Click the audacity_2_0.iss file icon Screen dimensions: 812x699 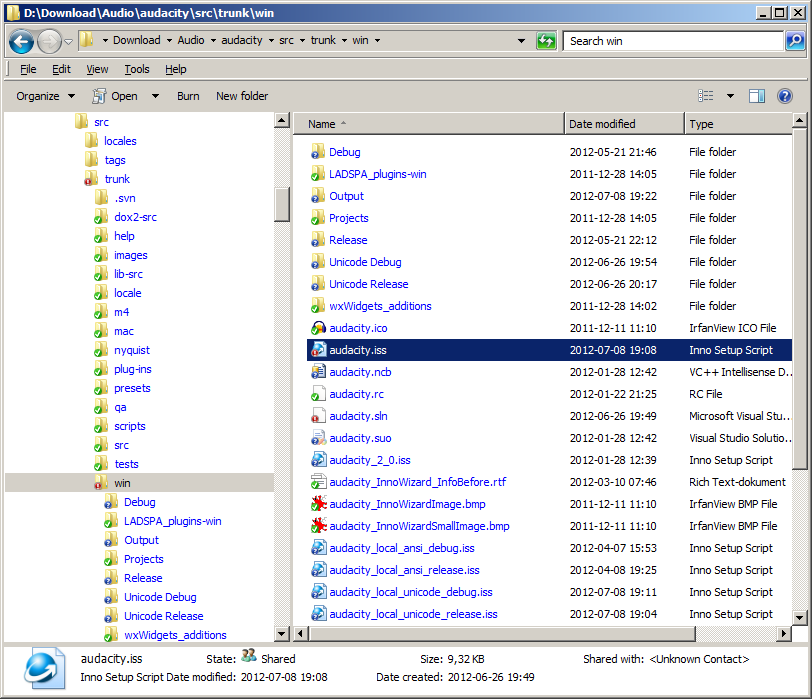coord(318,460)
